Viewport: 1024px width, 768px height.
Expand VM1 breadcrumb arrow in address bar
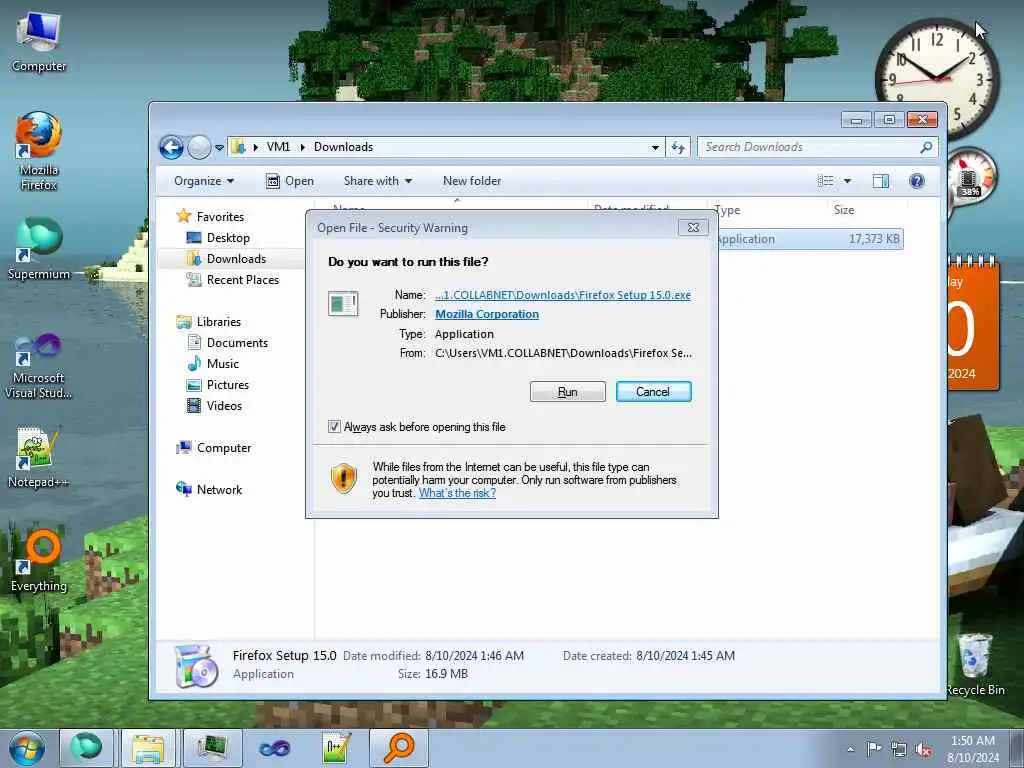point(302,148)
